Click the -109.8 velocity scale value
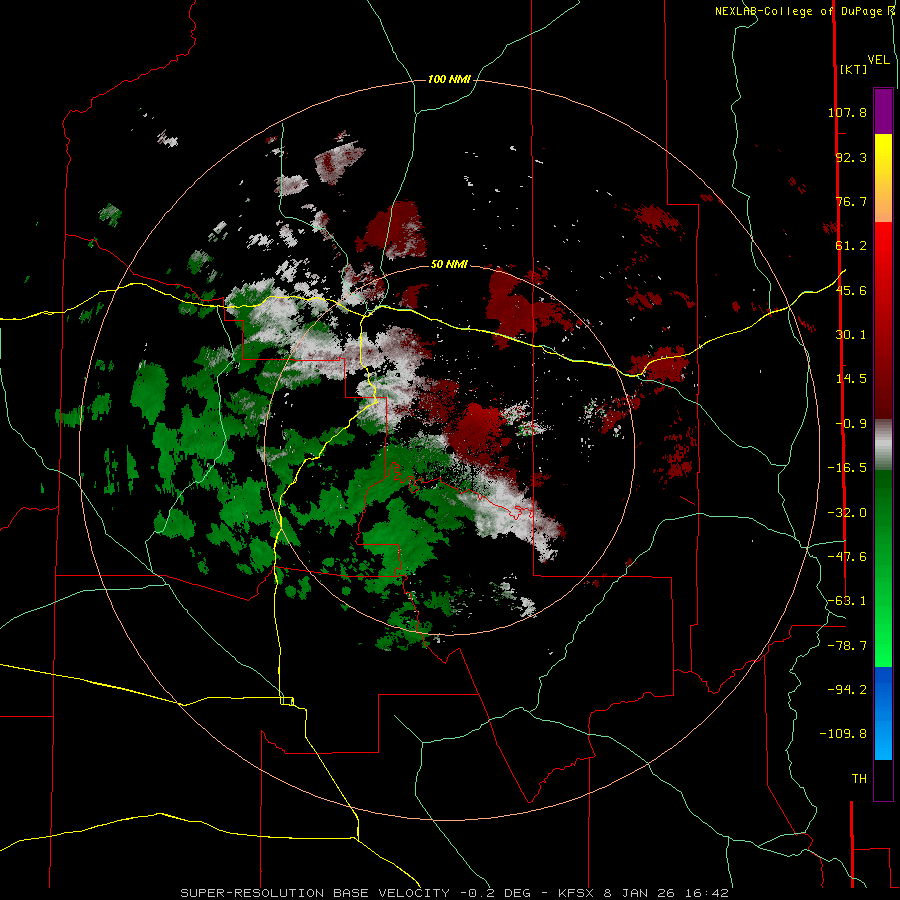Image resolution: width=900 pixels, height=900 pixels. tap(843, 734)
